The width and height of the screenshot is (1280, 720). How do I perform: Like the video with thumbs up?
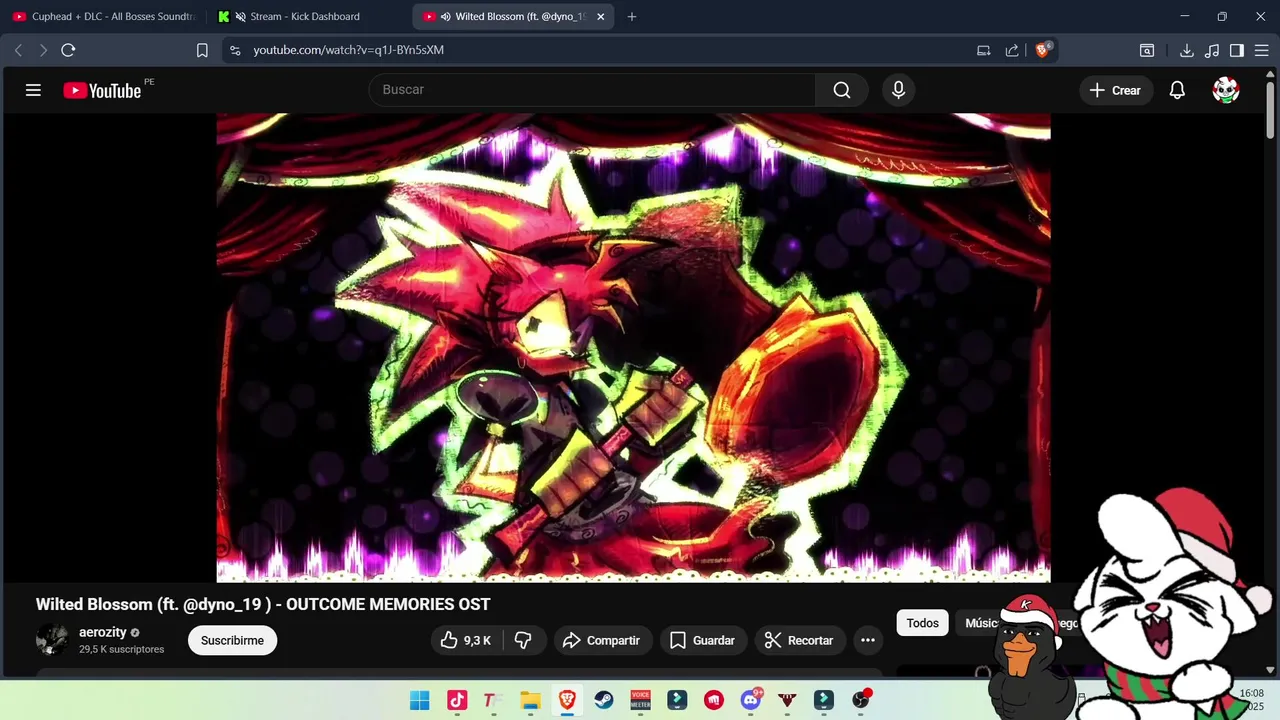(x=467, y=640)
